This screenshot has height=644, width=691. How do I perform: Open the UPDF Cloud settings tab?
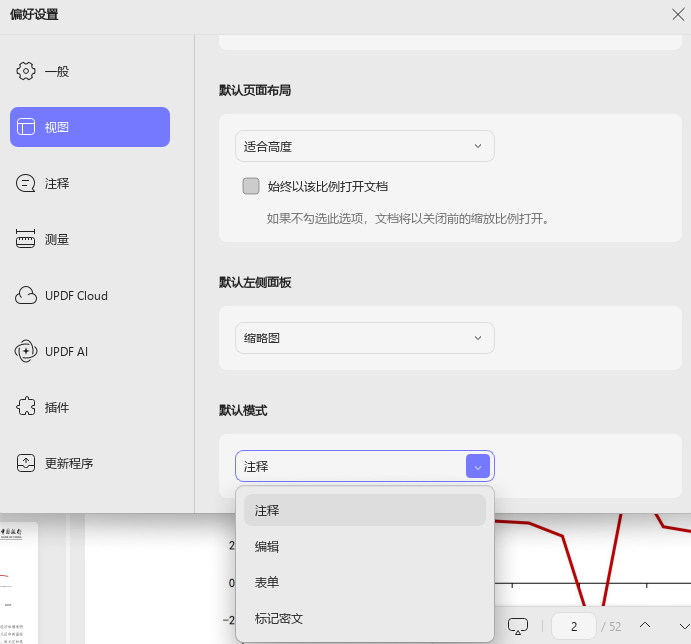[x=89, y=295]
